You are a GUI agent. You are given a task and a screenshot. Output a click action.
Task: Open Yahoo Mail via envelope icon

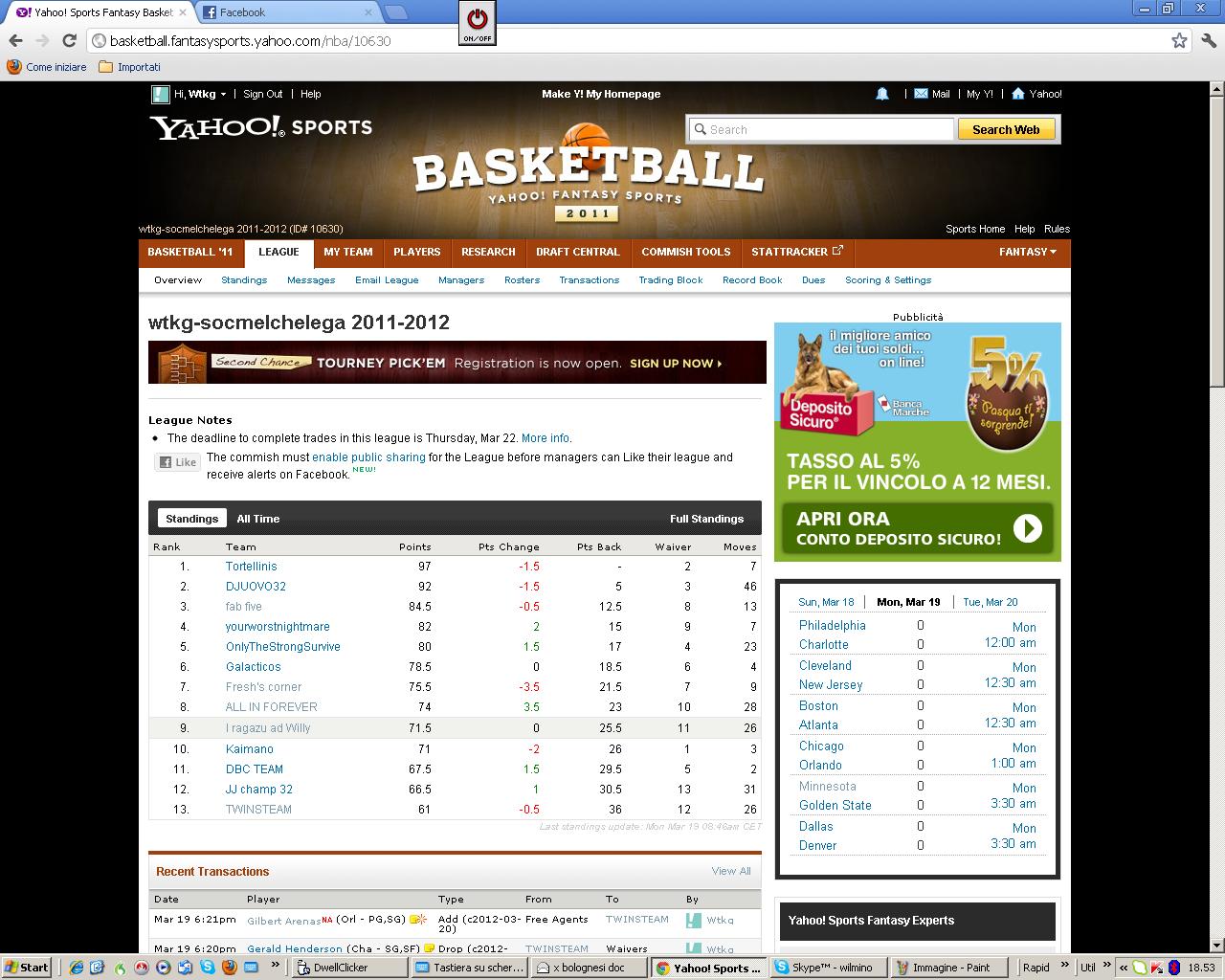click(921, 94)
